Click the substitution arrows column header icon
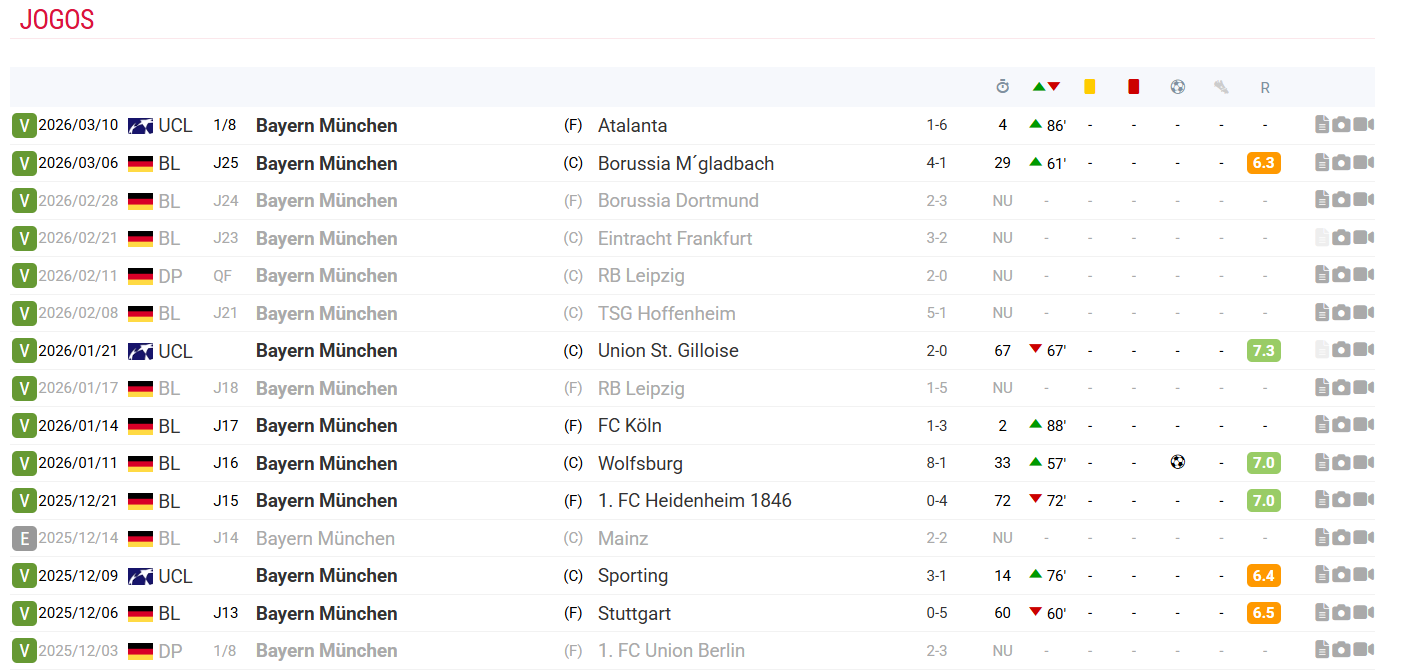This screenshot has width=1408, height=672. click(x=1046, y=87)
